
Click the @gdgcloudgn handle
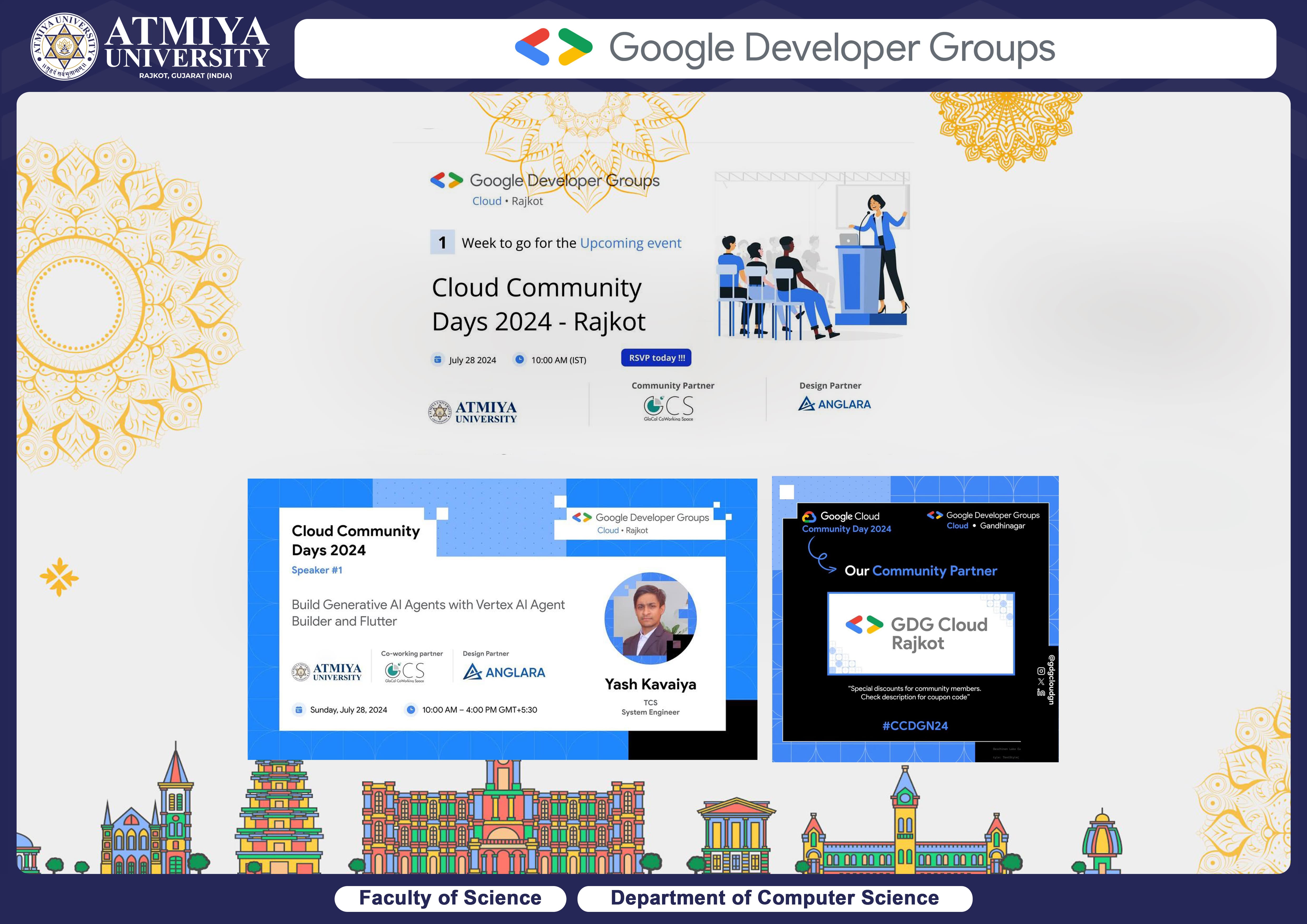1052,680
